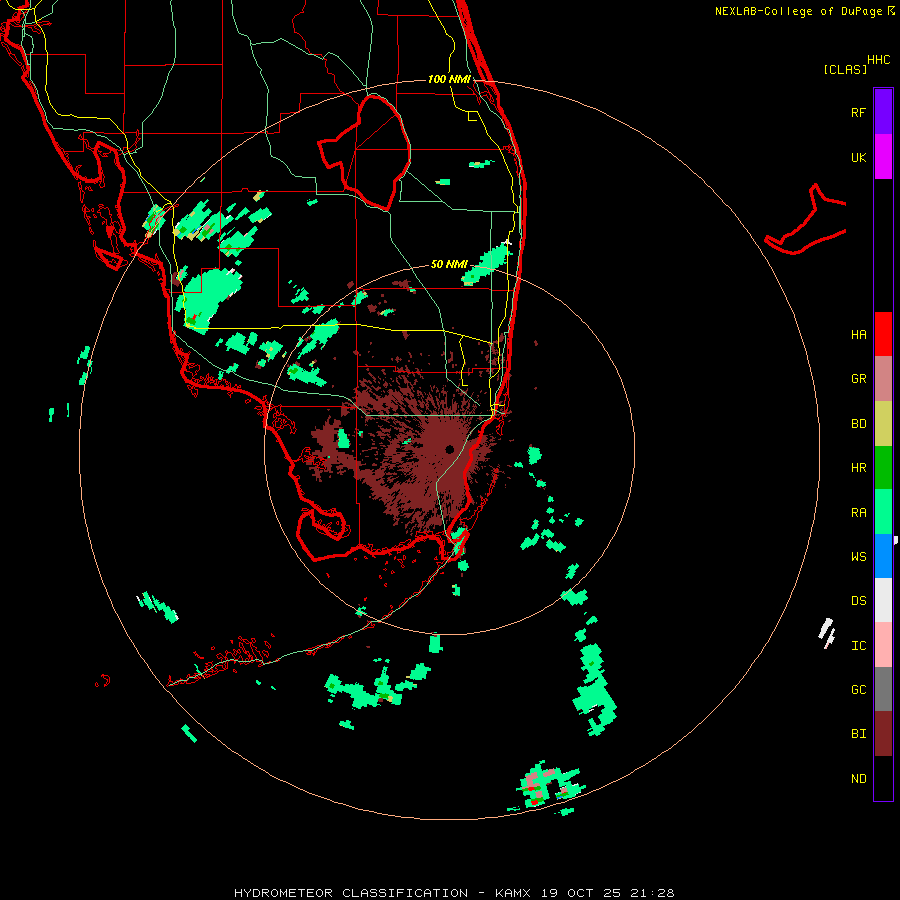Viewport: 900px width, 900px height.
Task: Click the brown BI legend swatch
Action: pyautogui.click(x=883, y=734)
